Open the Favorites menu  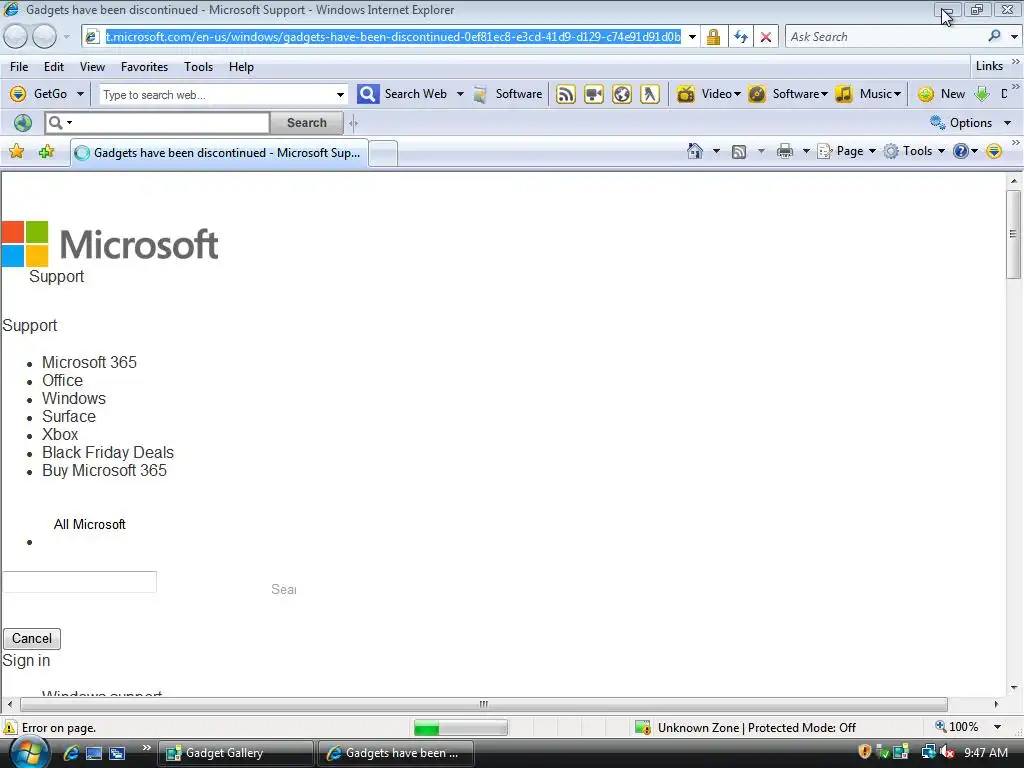144,67
